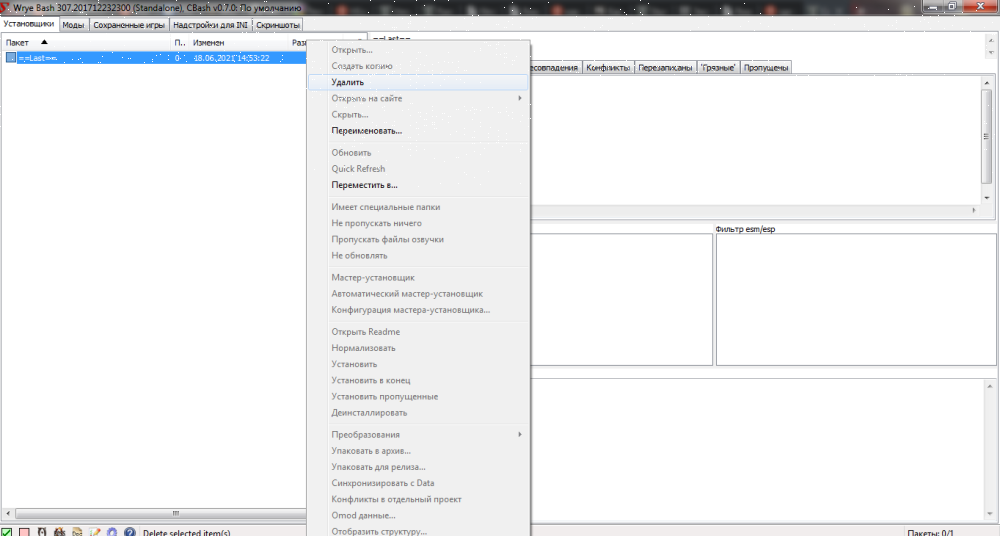
Task: Open the Пропущены details tab
Action: pos(766,68)
